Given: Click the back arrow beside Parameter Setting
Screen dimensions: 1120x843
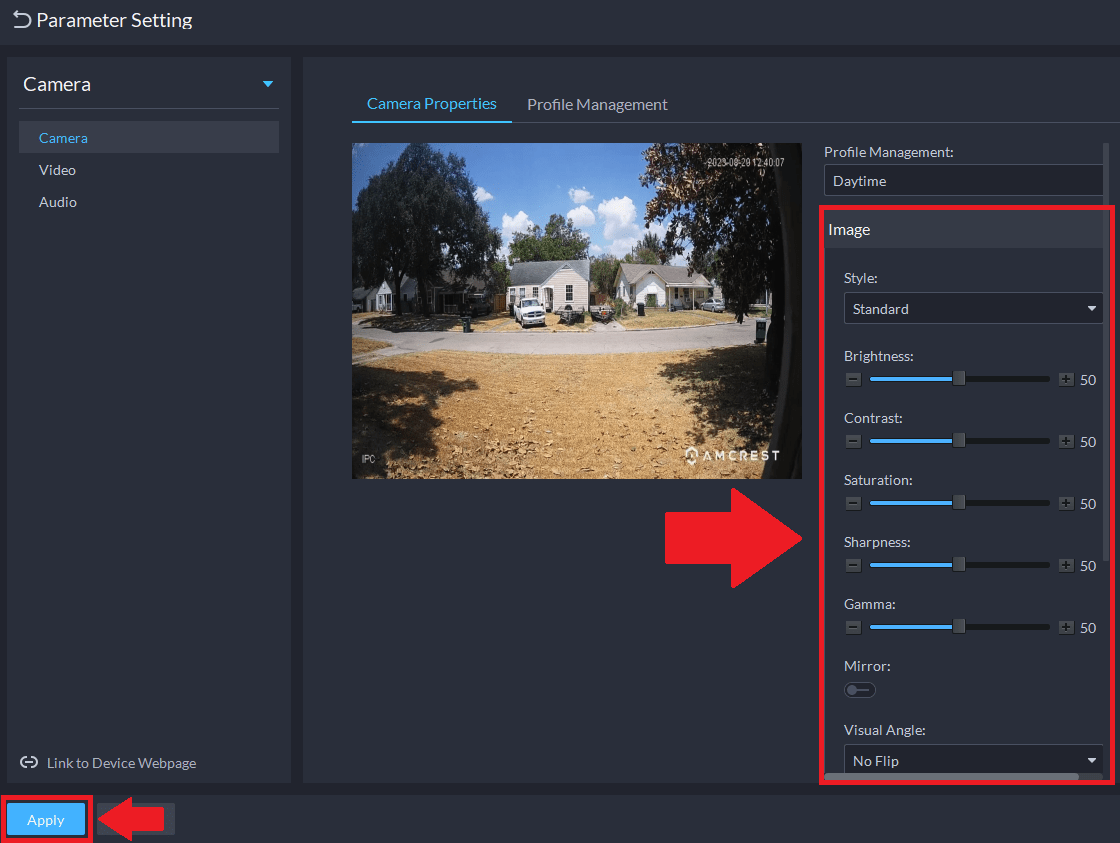Looking at the screenshot, I should tap(21, 20).
